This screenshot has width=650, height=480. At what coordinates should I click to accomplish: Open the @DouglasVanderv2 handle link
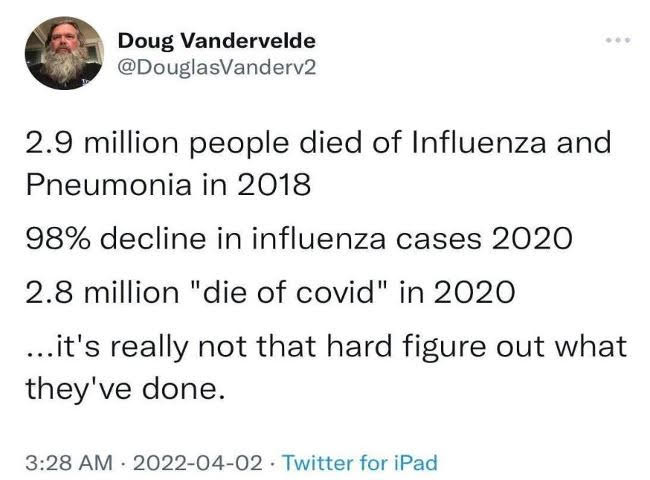(217, 67)
